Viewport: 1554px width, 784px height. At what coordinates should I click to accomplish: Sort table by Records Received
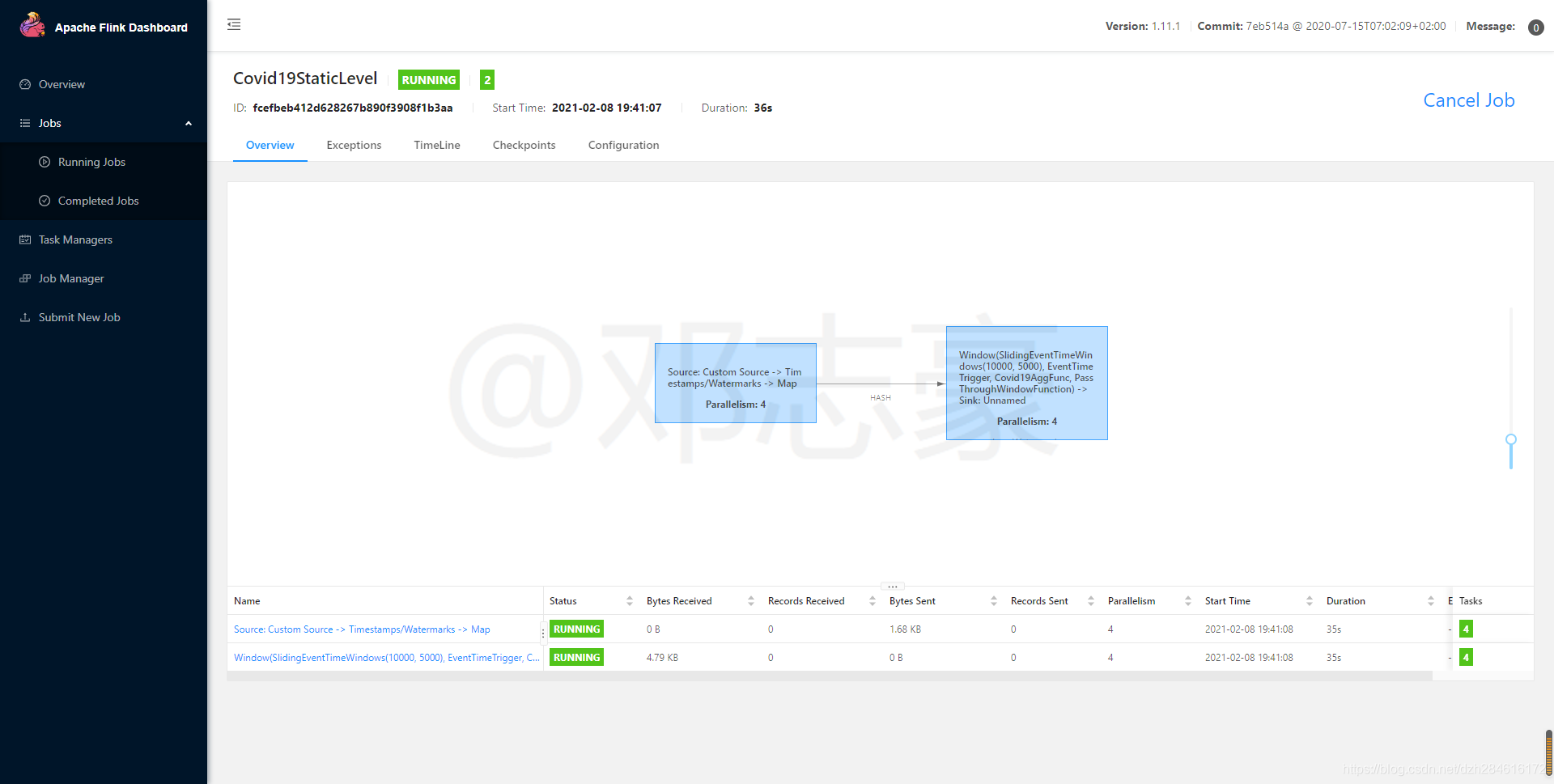872,601
